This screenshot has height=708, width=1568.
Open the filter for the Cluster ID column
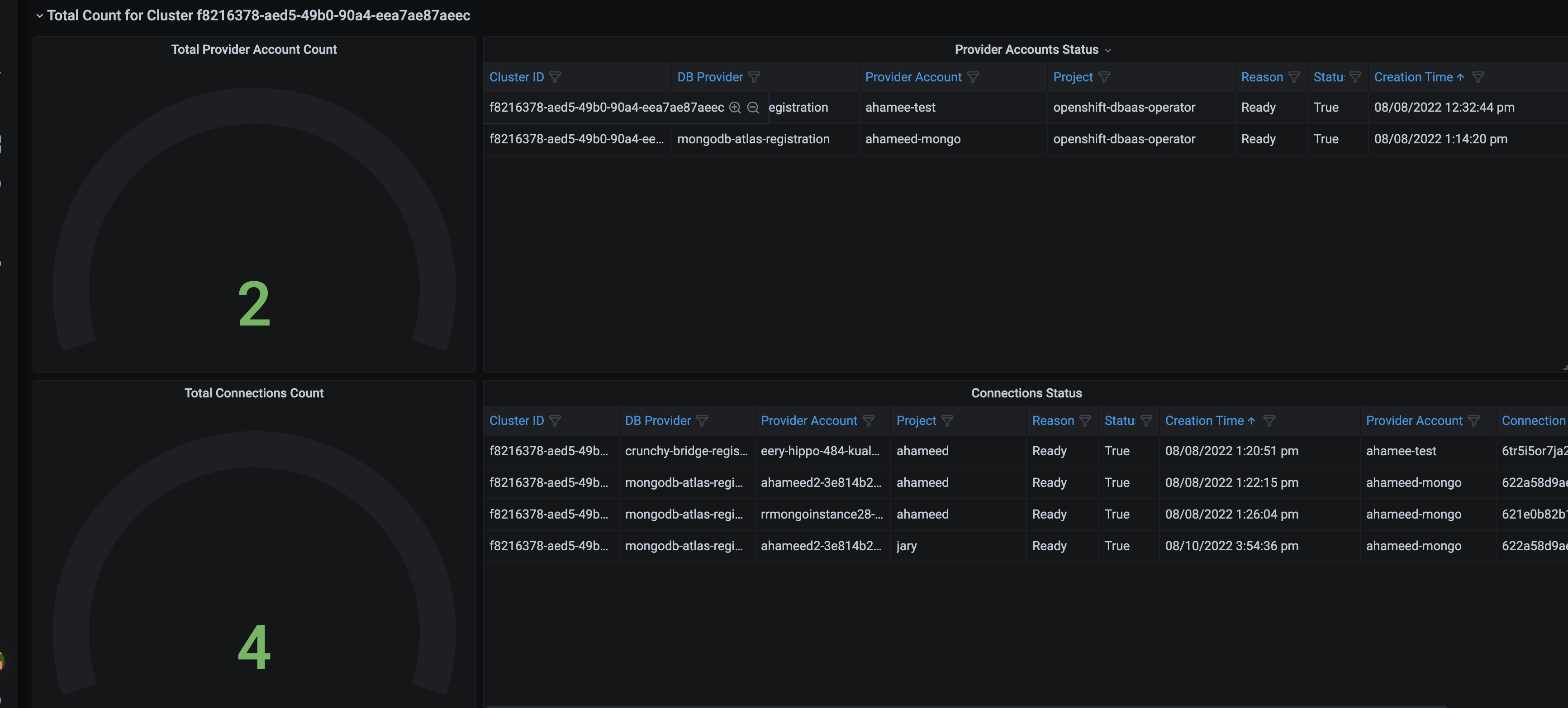[x=555, y=77]
